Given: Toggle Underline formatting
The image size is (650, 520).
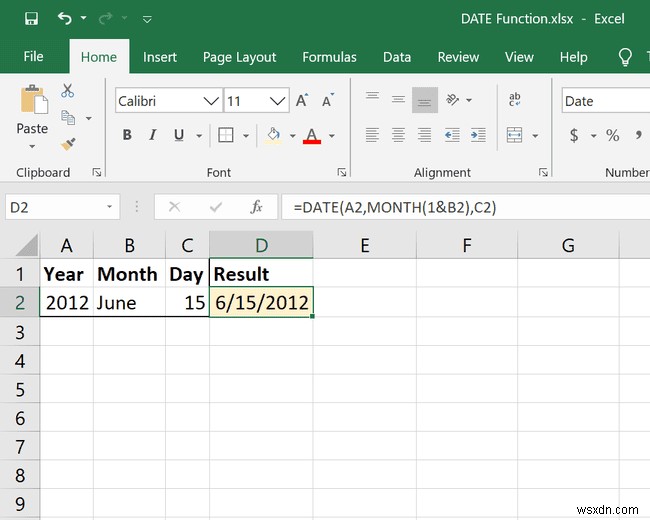Looking at the screenshot, I should pos(179,135).
